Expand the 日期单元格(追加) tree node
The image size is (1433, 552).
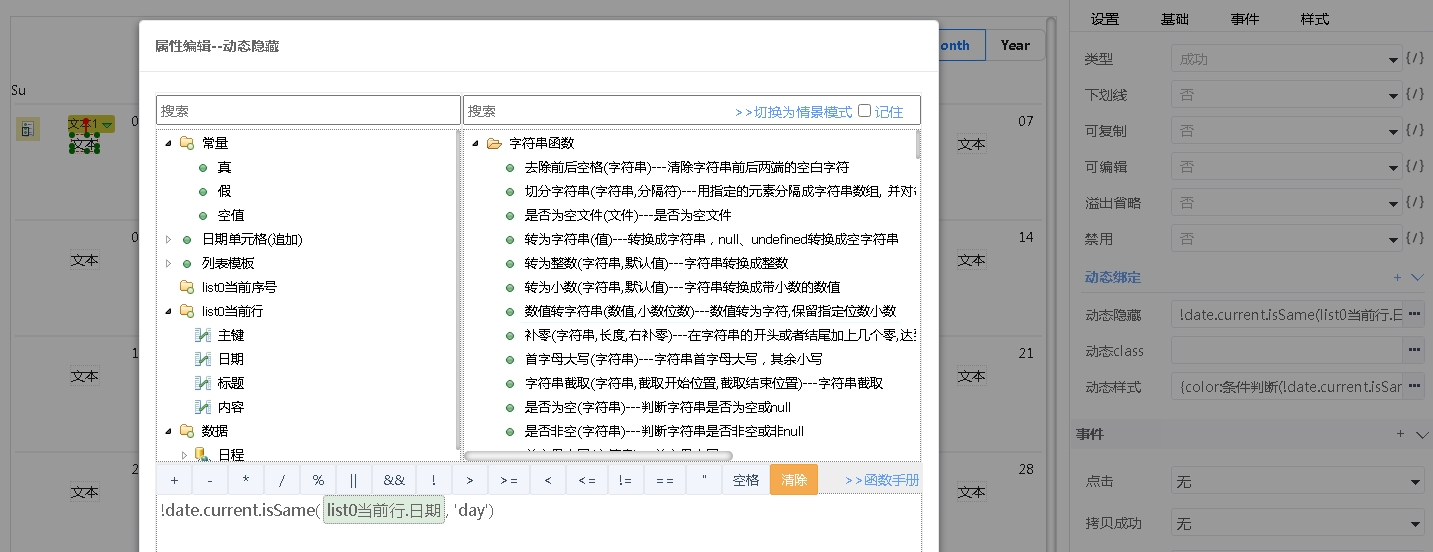click(168, 239)
